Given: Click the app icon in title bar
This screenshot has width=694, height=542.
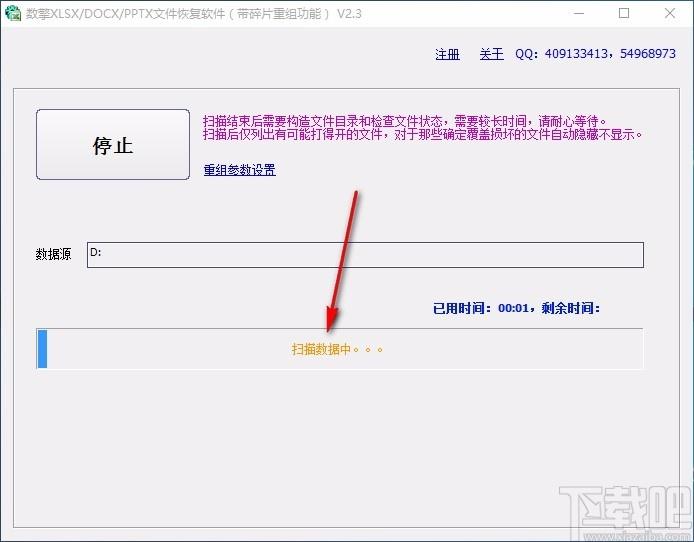Looking at the screenshot, I should click(x=13, y=13).
